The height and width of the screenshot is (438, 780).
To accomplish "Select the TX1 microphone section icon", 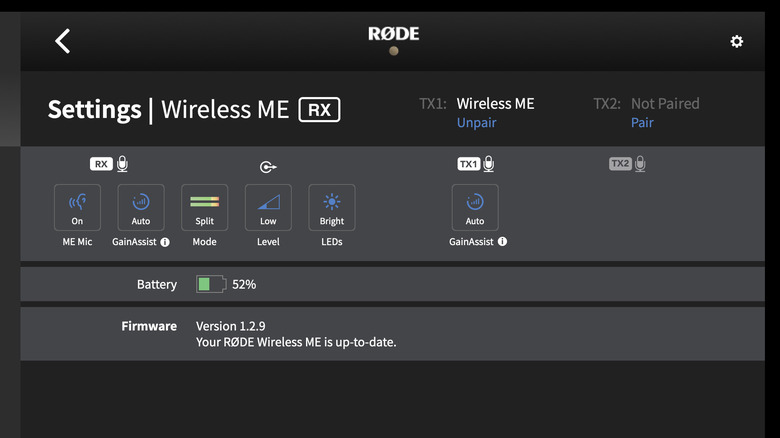I will tap(476, 164).
